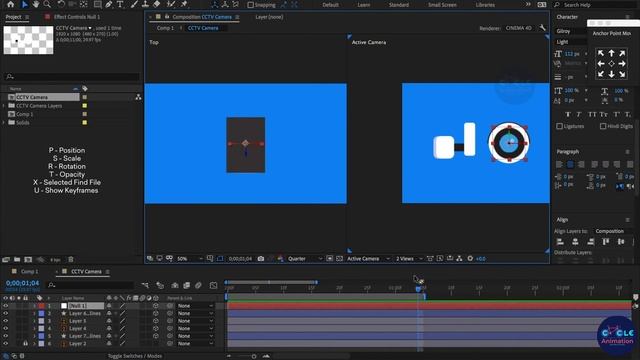This screenshot has width=640, height=360.
Task: Enable the Ligatures checkbox
Action: click(x=560, y=126)
